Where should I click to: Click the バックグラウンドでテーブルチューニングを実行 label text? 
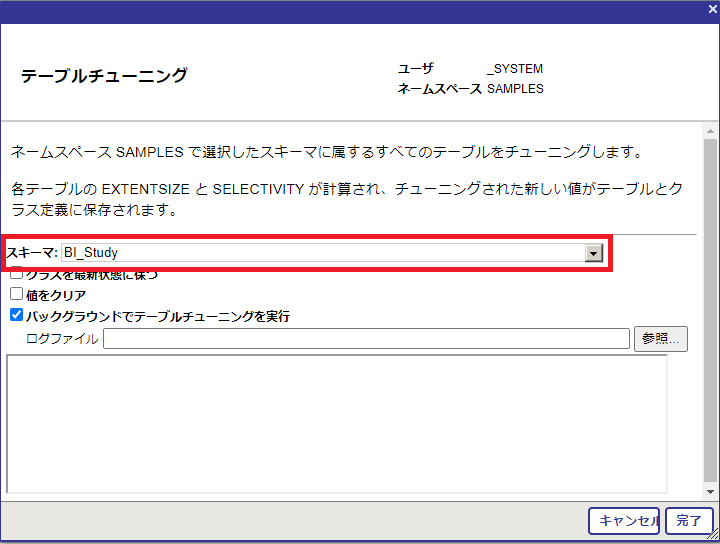point(158,316)
